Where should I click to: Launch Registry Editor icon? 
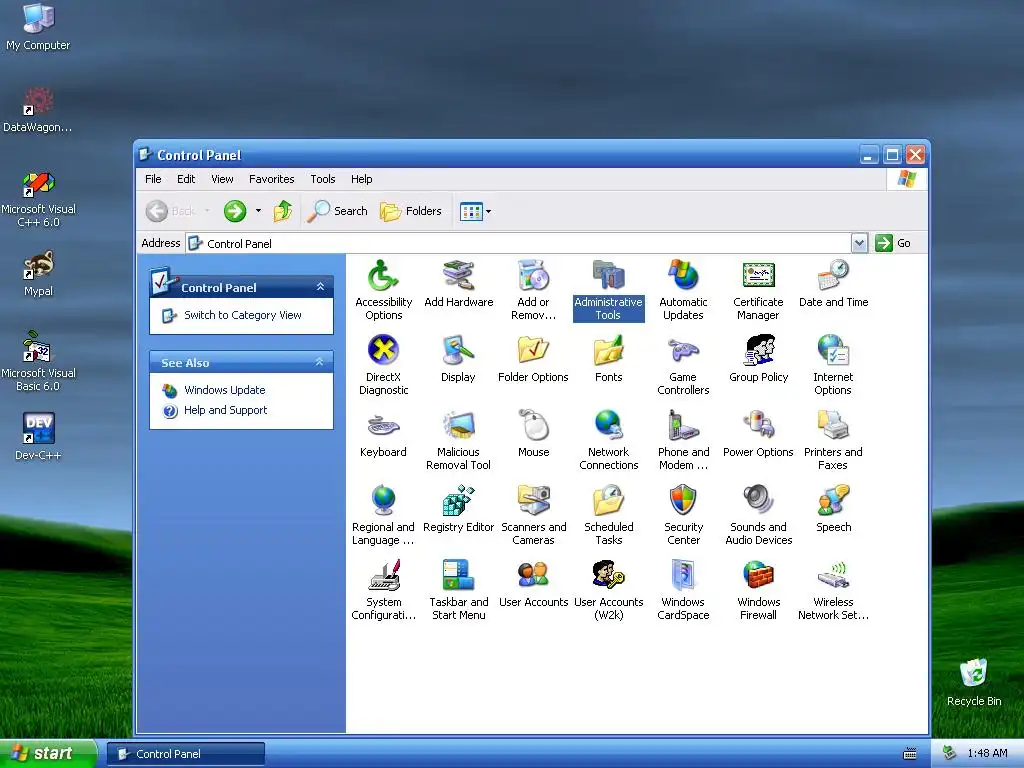(x=458, y=509)
